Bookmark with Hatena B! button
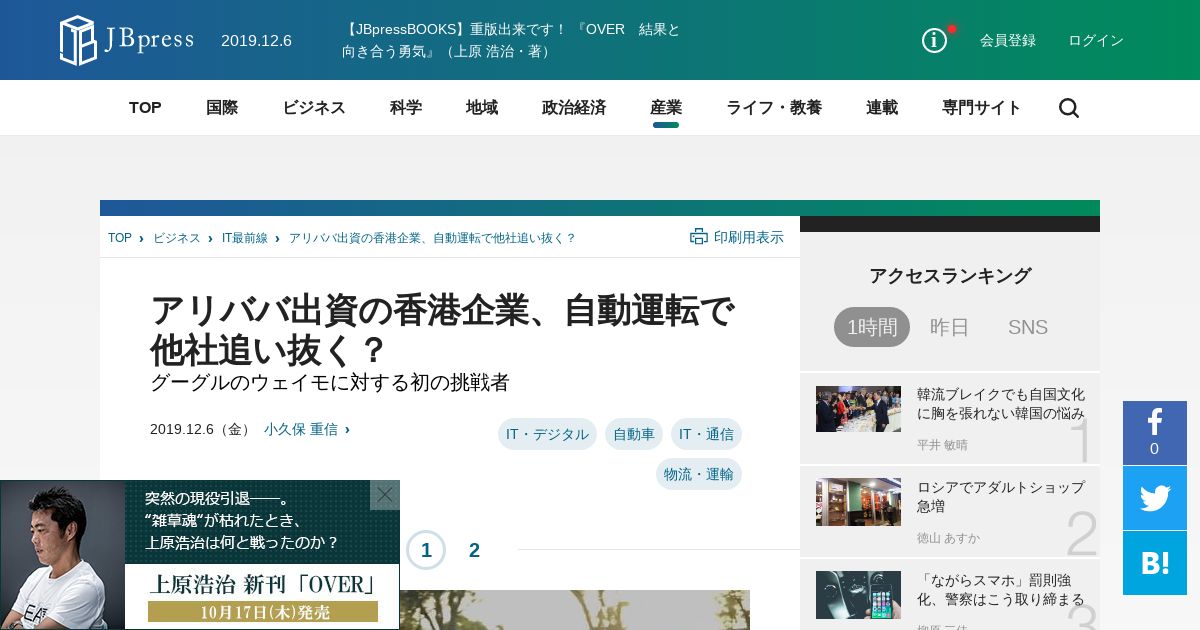Image resolution: width=1200 pixels, height=630 pixels. (x=1155, y=563)
